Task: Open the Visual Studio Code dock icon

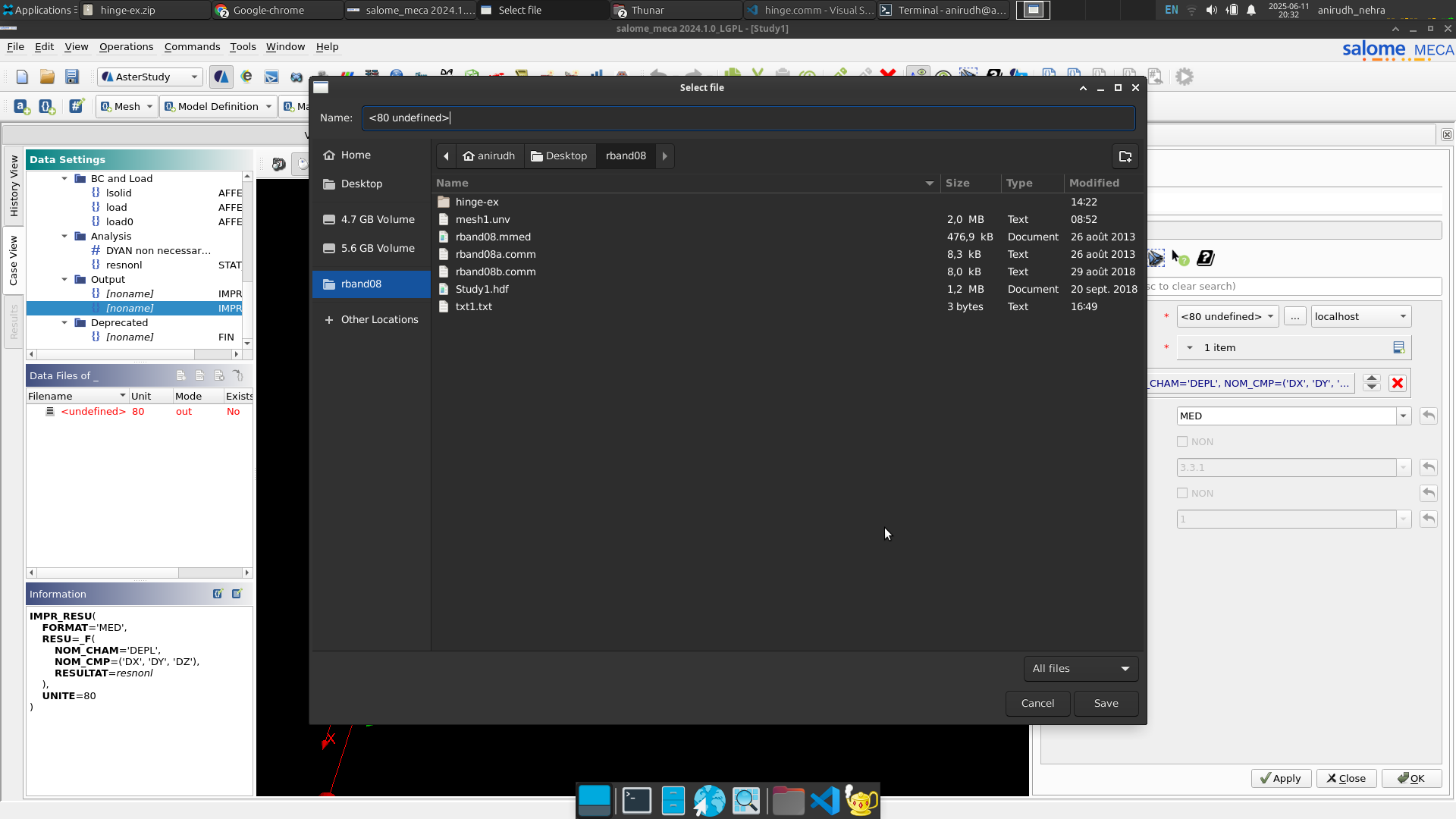Action: (x=825, y=801)
